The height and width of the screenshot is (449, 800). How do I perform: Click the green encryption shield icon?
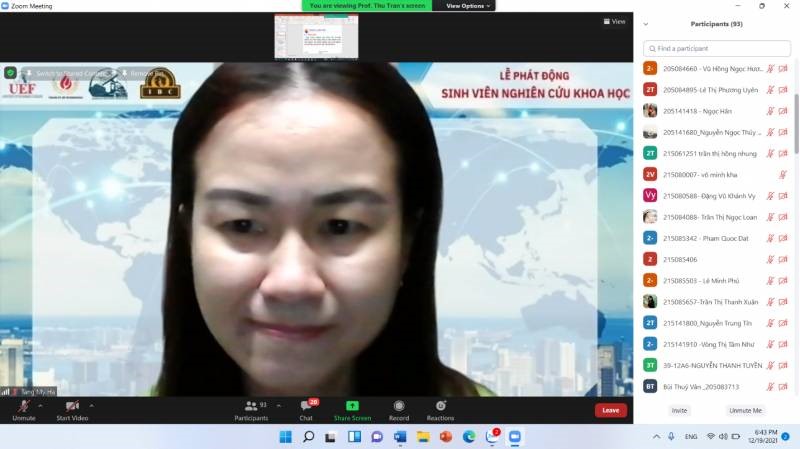pos(11,73)
